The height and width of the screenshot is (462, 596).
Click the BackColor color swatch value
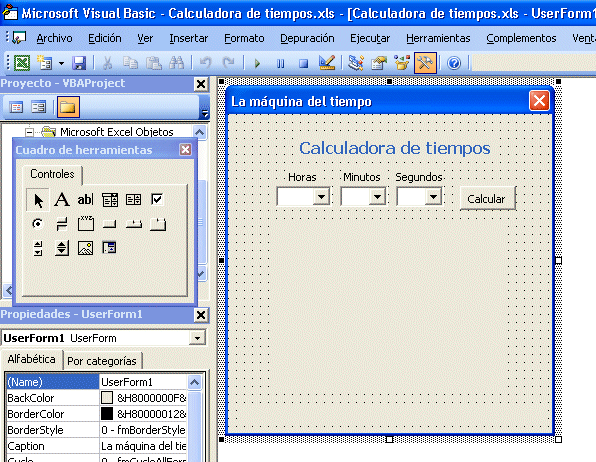107,398
